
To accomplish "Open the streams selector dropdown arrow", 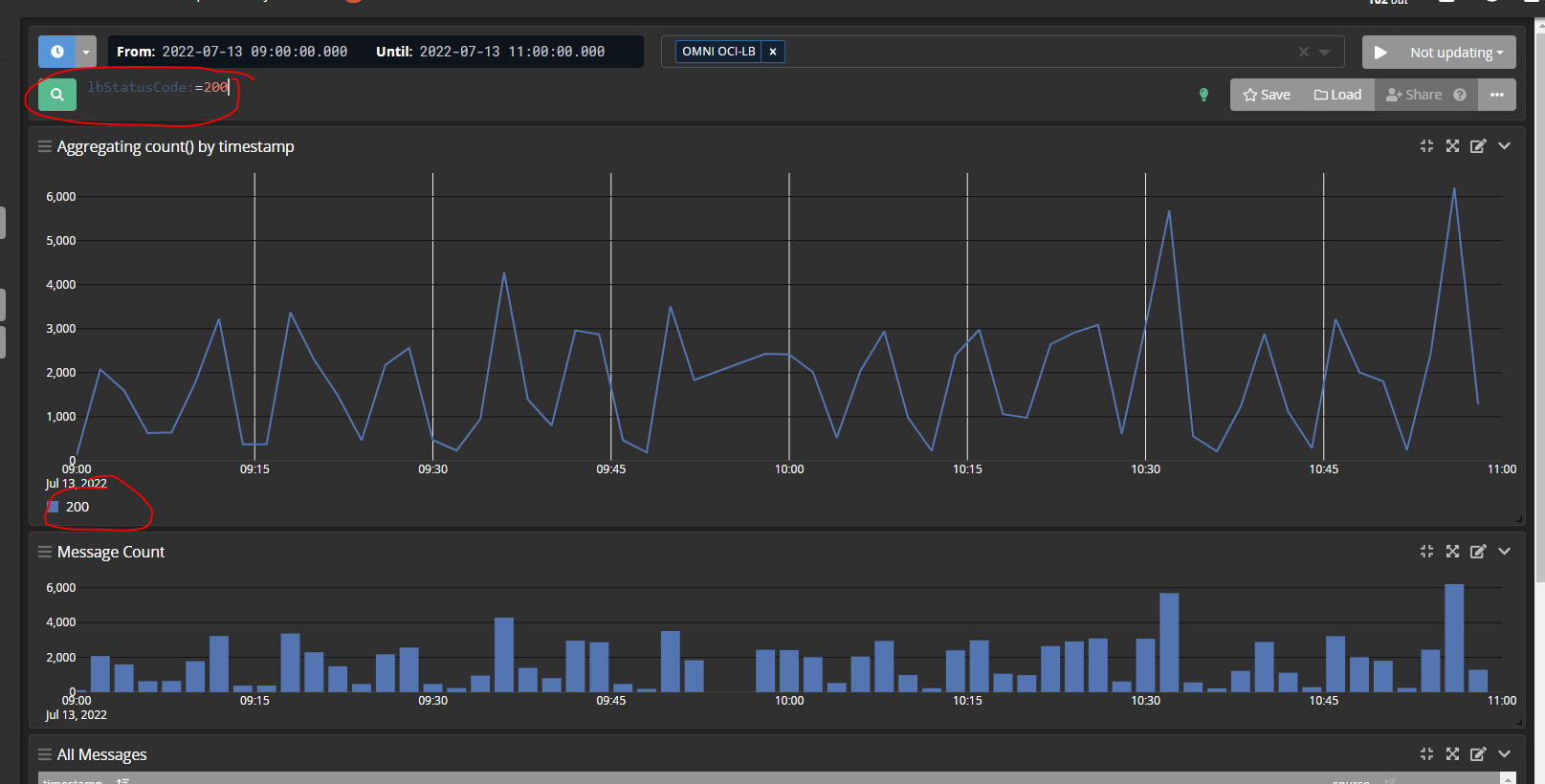I will pyautogui.click(x=1325, y=52).
